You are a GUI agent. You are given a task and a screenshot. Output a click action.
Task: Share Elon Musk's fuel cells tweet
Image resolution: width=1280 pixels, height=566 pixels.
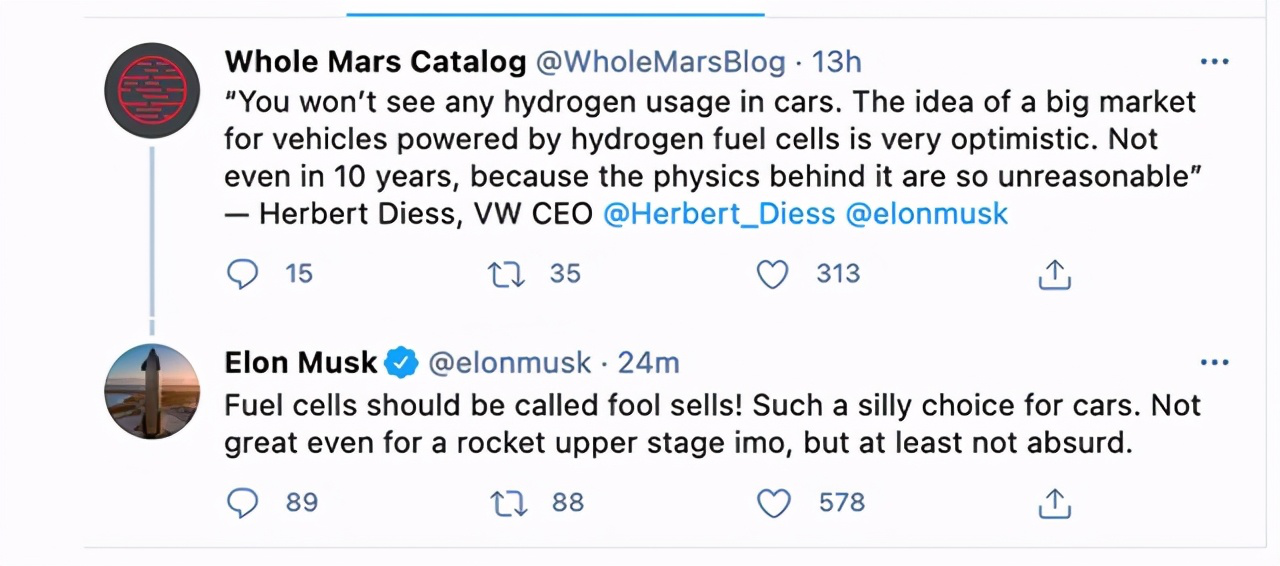(1054, 502)
